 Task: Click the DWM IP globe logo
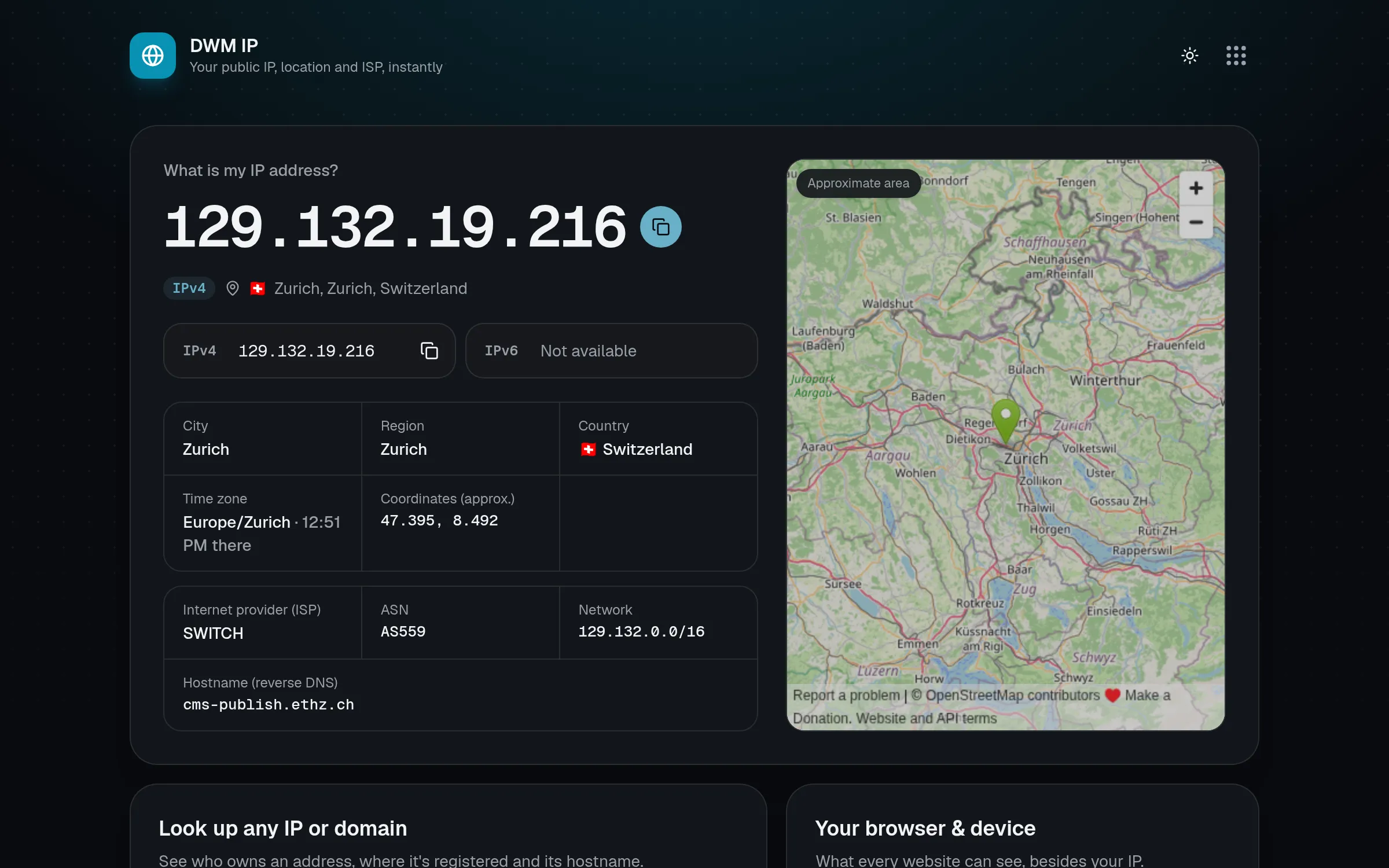click(x=153, y=56)
